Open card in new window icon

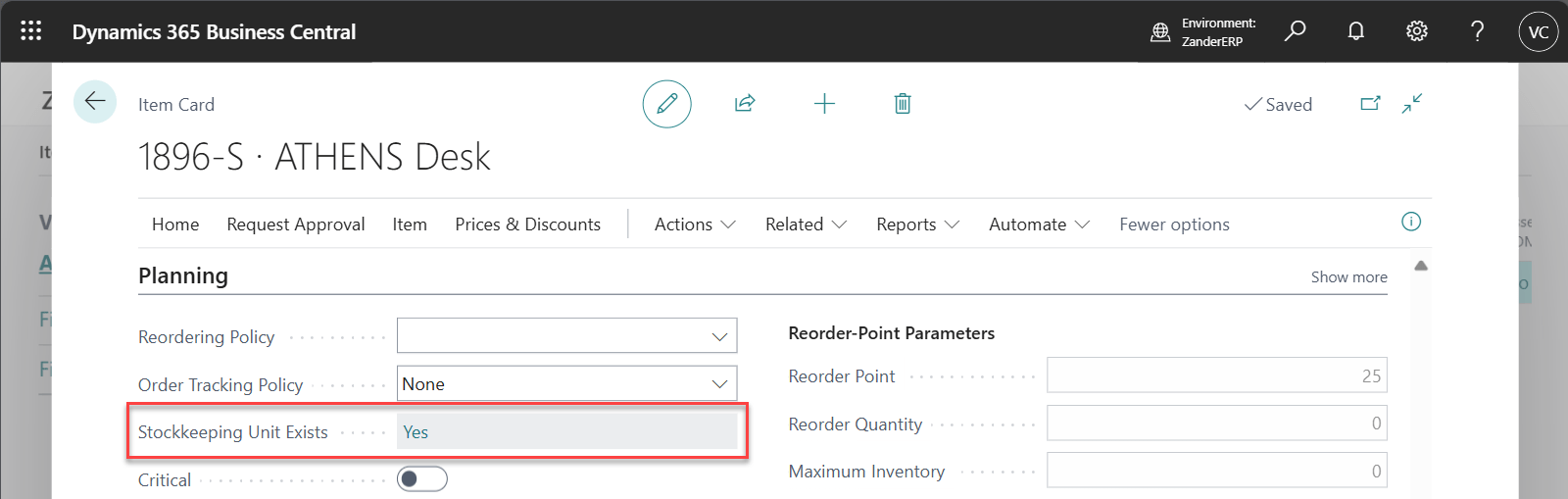[x=1371, y=103]
